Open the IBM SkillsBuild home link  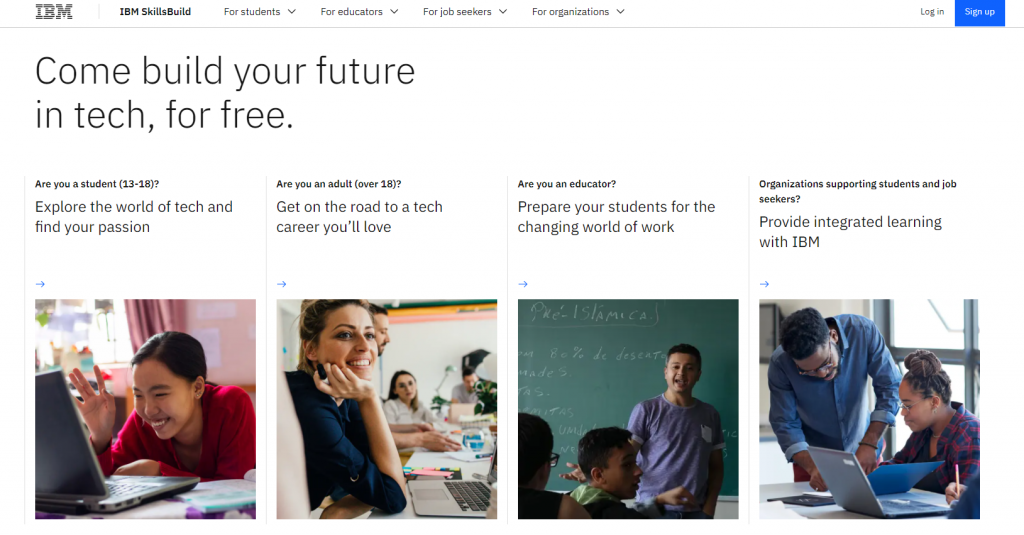point(155,12)
